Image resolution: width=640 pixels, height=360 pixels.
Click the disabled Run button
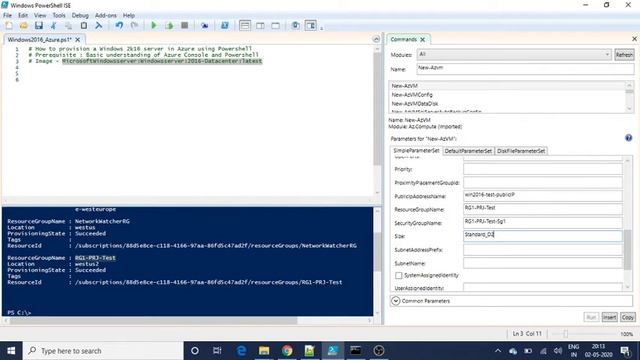(x=591, y=317)
